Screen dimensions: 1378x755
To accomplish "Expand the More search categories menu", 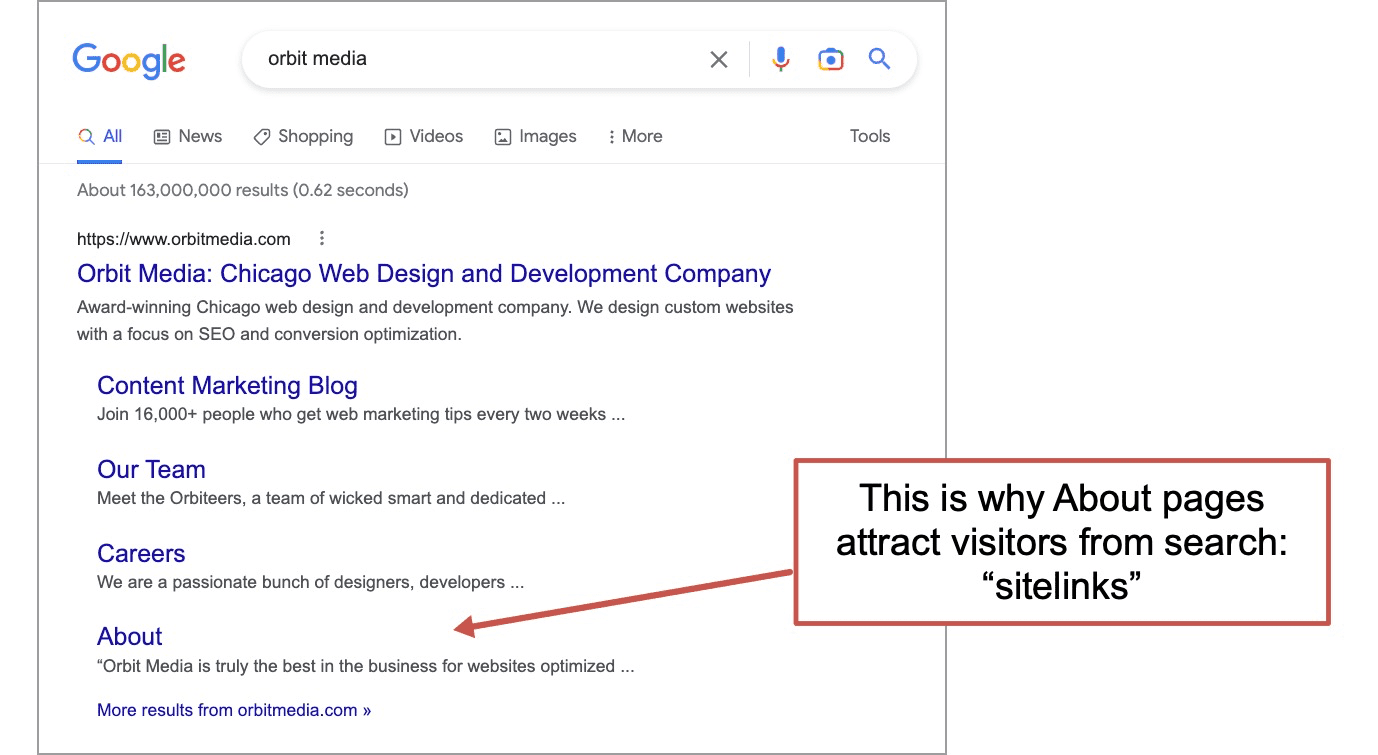I will tap(635, 136).
